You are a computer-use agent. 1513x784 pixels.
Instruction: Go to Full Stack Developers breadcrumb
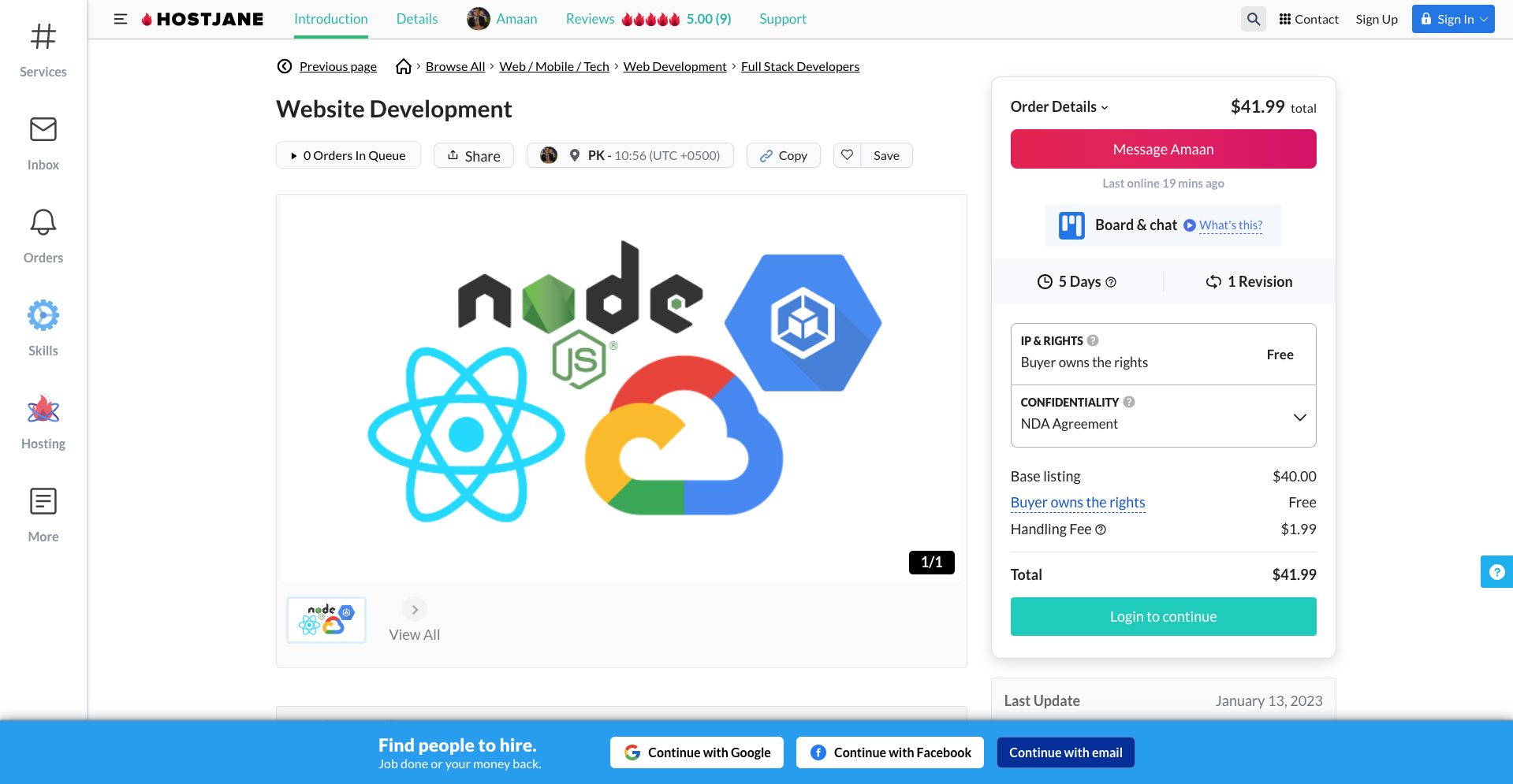click(800, 66)
